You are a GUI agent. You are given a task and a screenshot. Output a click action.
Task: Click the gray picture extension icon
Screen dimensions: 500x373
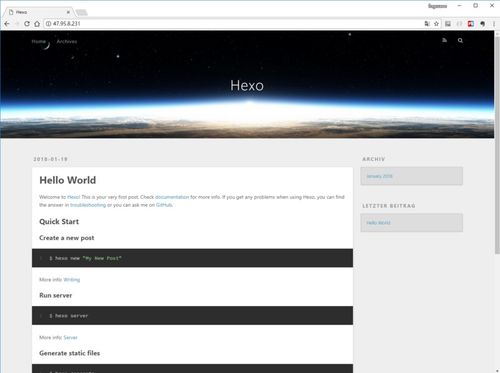click(448, 24)
